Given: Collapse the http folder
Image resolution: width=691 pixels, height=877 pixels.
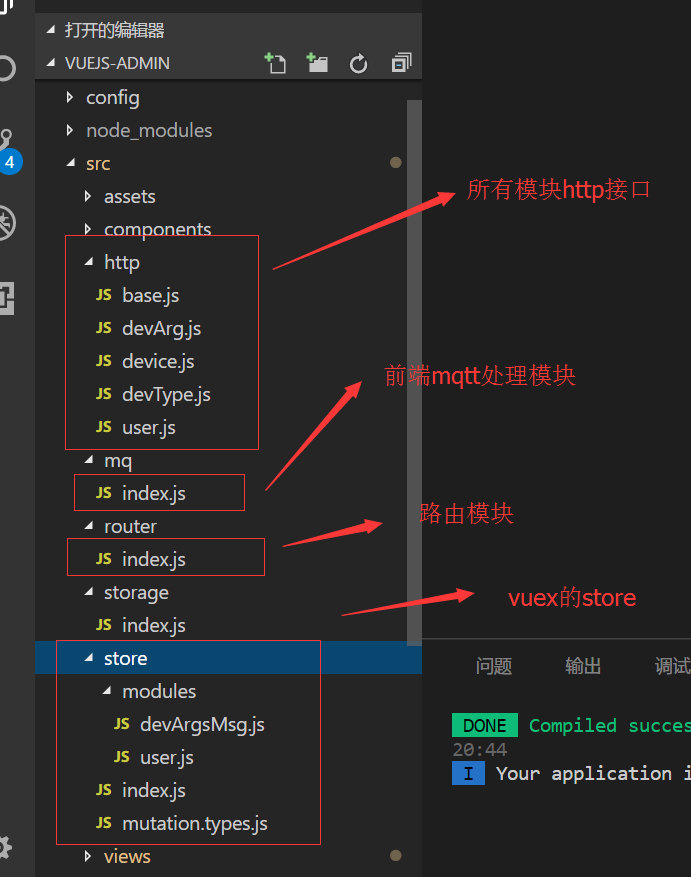Looking at the screenshot, I should click(121, 263).
